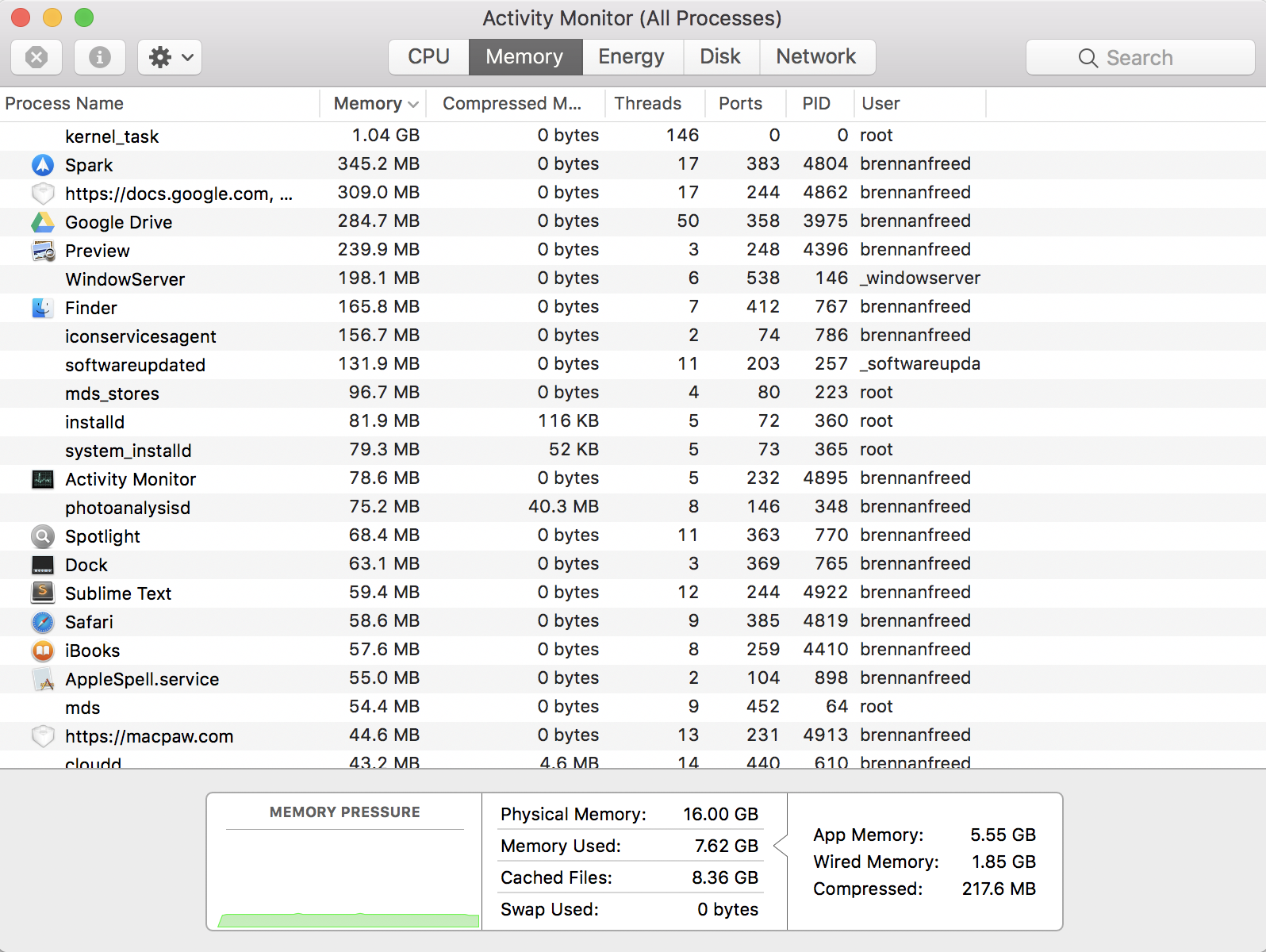Click the 165.8 MB Finder memory value
This screenshot has width=1266, height=952.
[379, 306]
